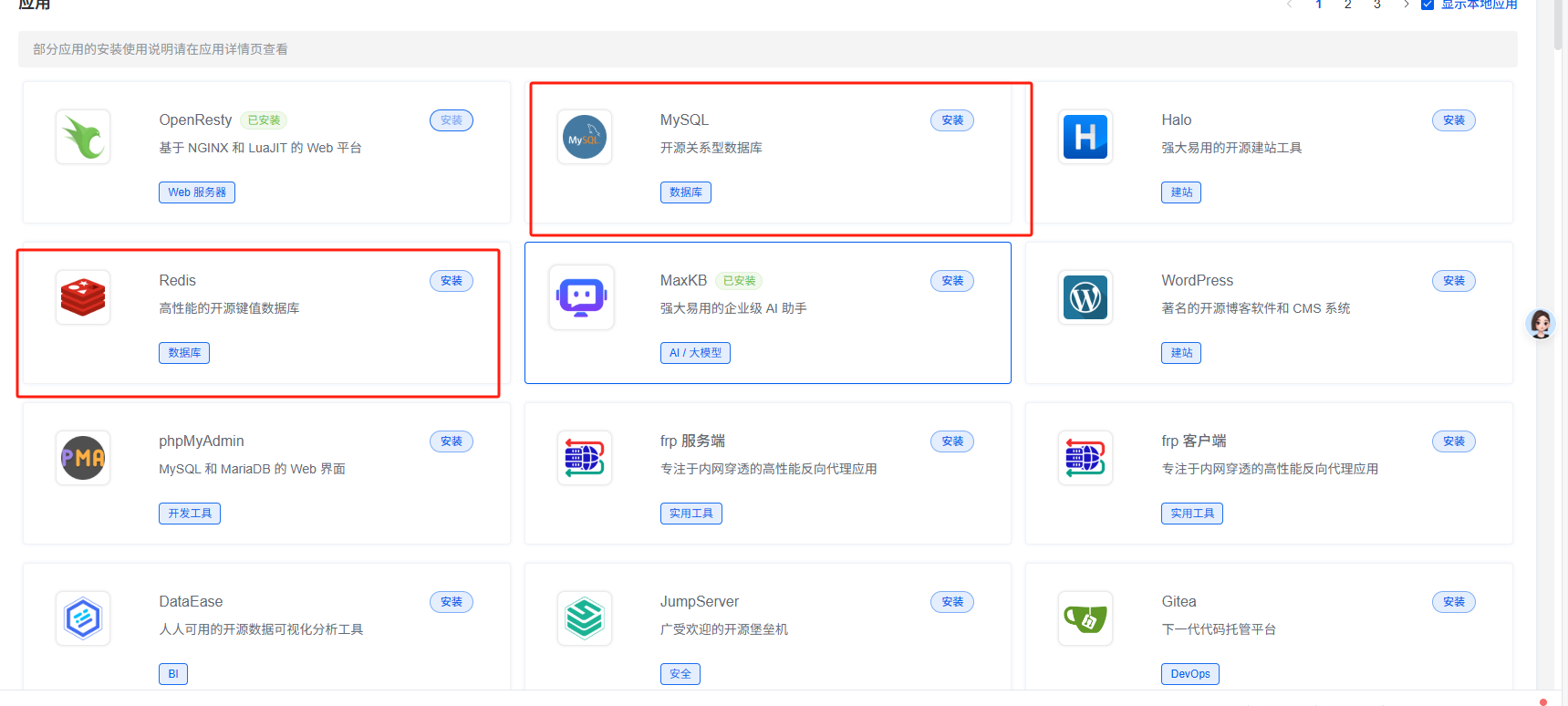
Task: Click the MaxKB robot icon
Action: pyautogui.click(x=582, y=297)
